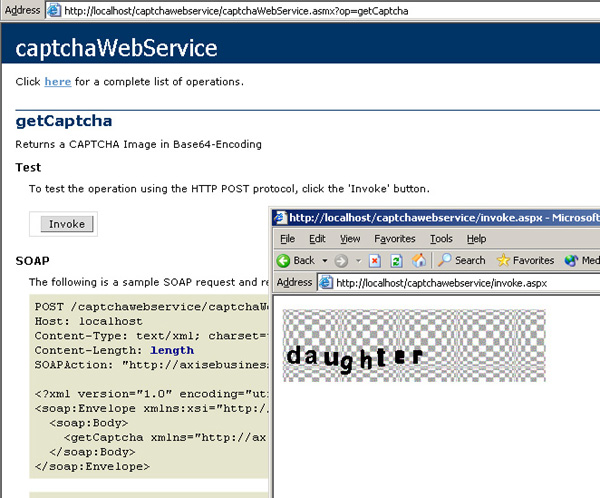Click the Stop loading icon

pos(375,261)
